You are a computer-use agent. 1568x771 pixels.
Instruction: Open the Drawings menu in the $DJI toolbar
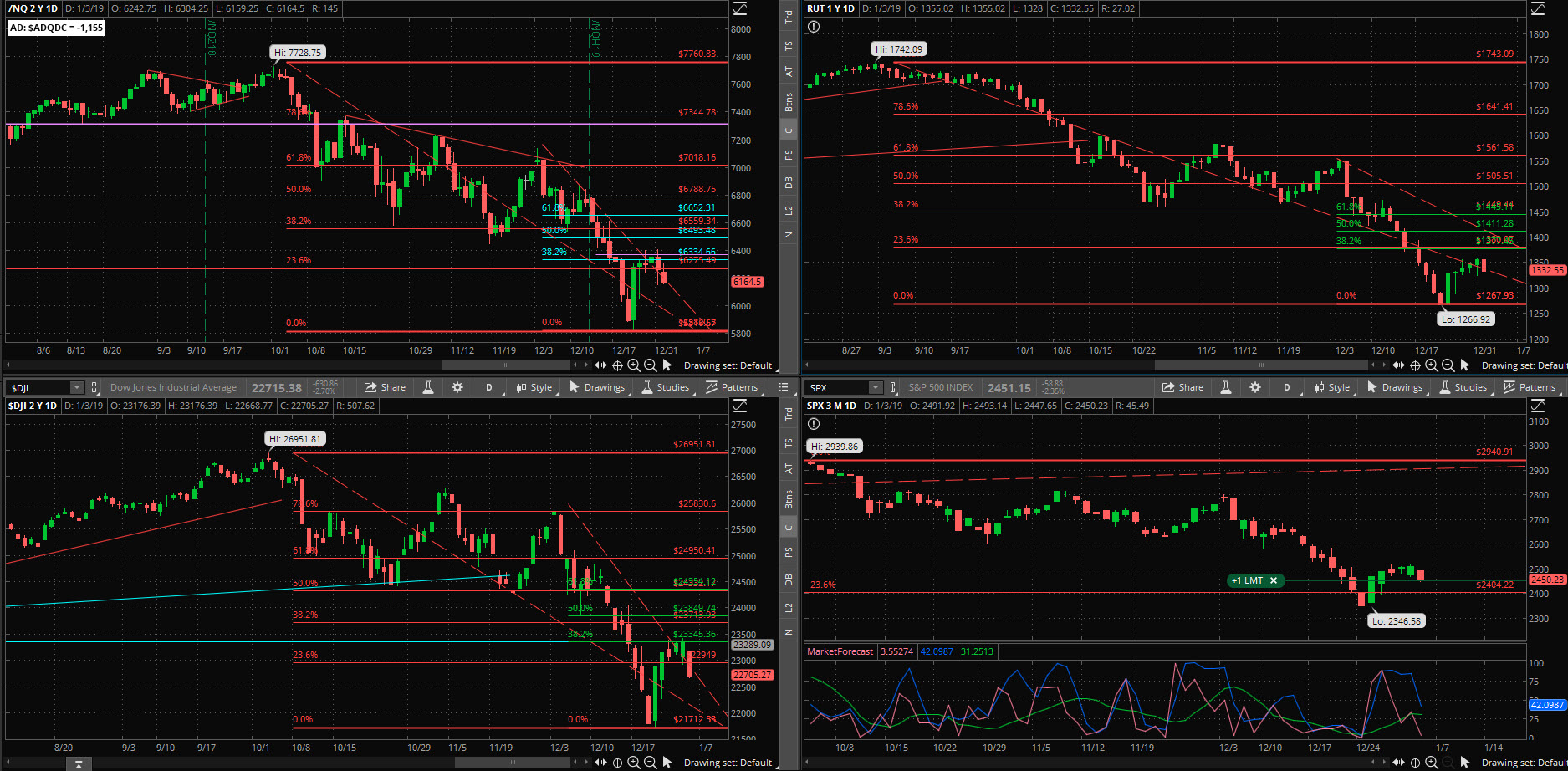pos(597,387)
